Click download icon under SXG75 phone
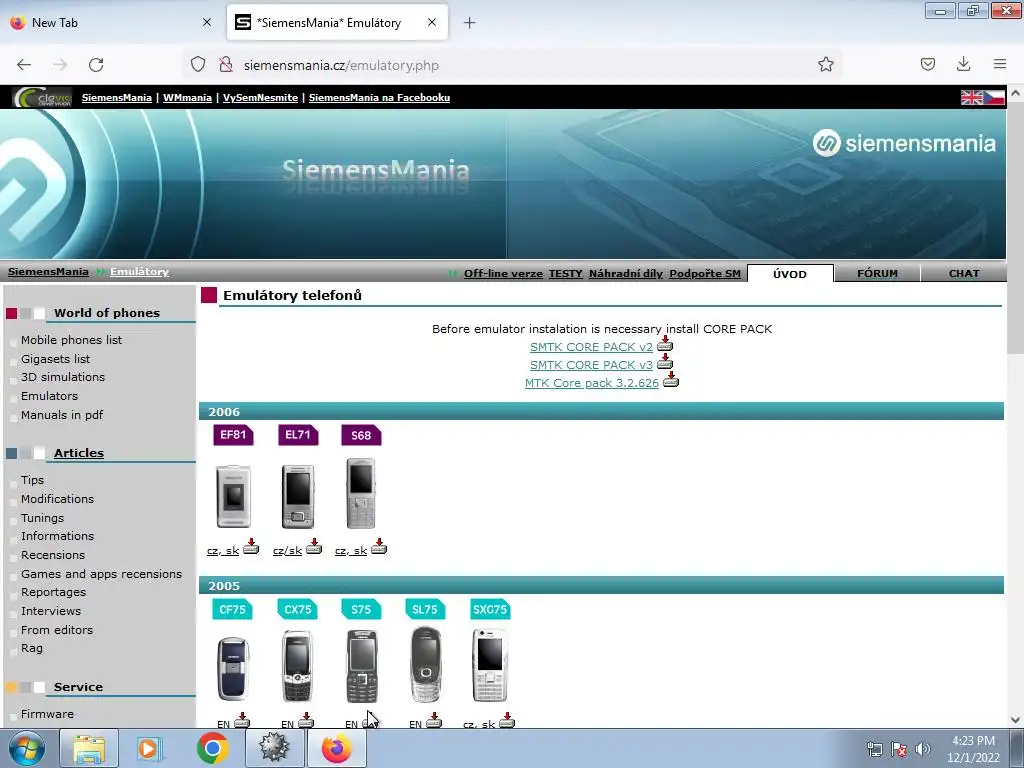Screen dimensions: 1024x768 pos(507,720)
